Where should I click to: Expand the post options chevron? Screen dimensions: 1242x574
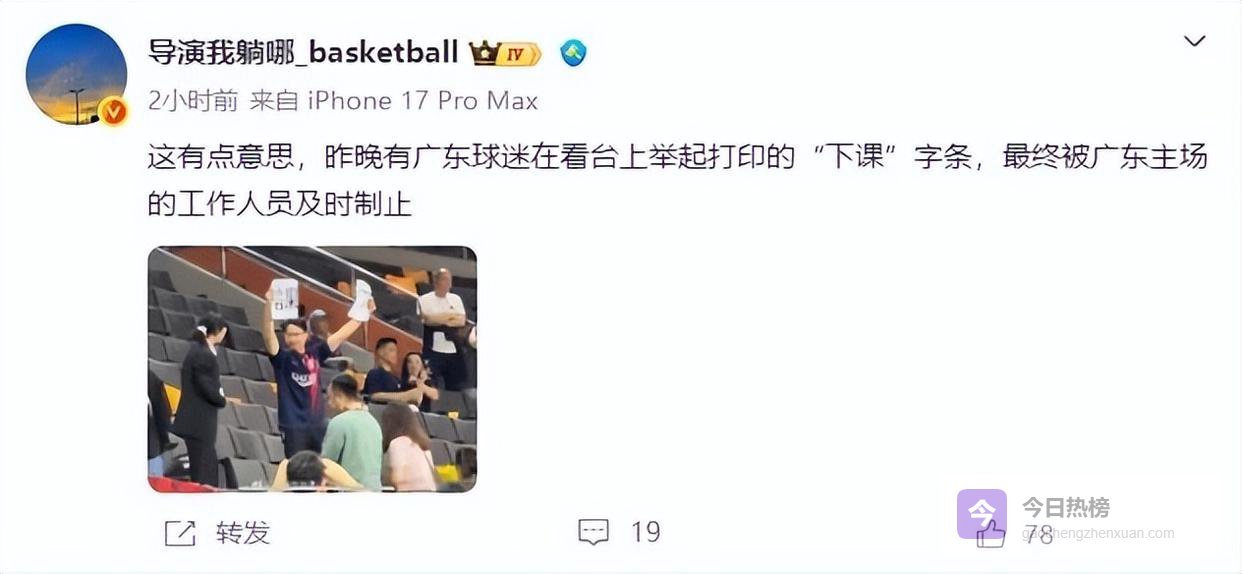click(1194, 41)
